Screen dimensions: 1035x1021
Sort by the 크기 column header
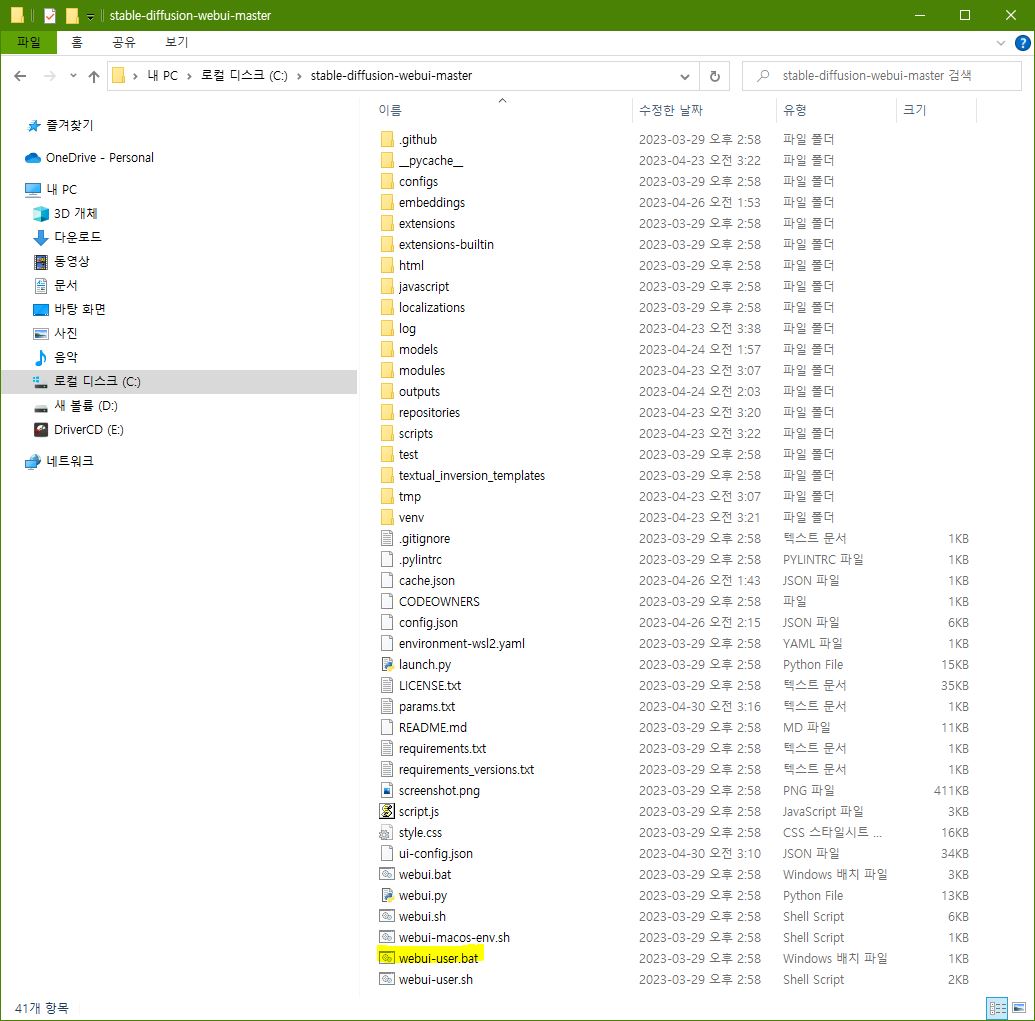(936, 110)
